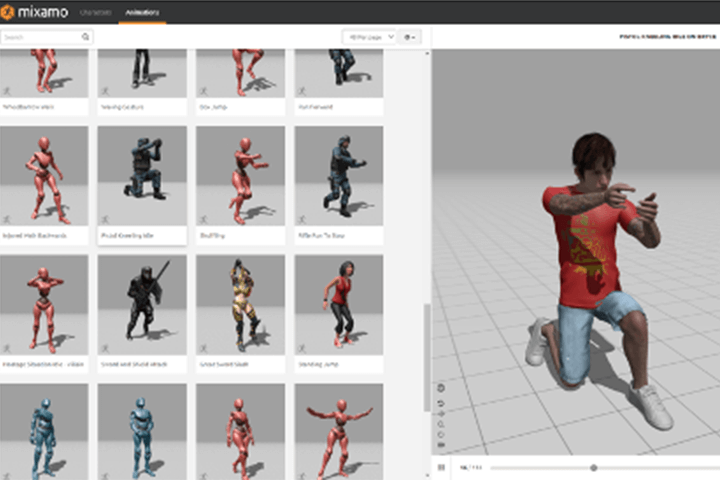This screenshot has height=480, width=720.
Task: Click the bottom dark rectangle viewport icon
Action: [x=441, y=445]
